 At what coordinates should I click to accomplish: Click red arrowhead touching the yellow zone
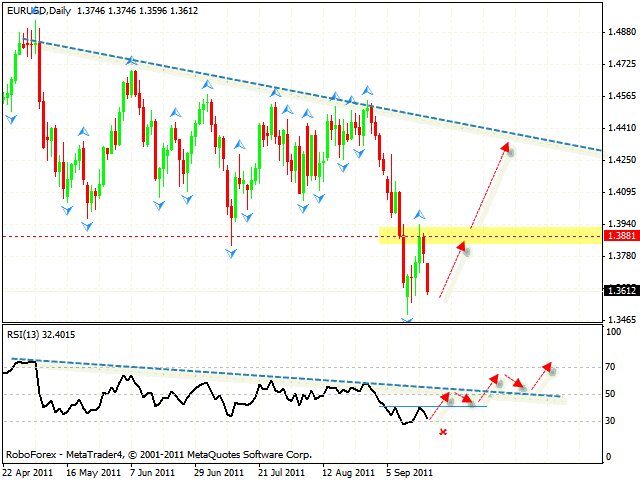462,246
